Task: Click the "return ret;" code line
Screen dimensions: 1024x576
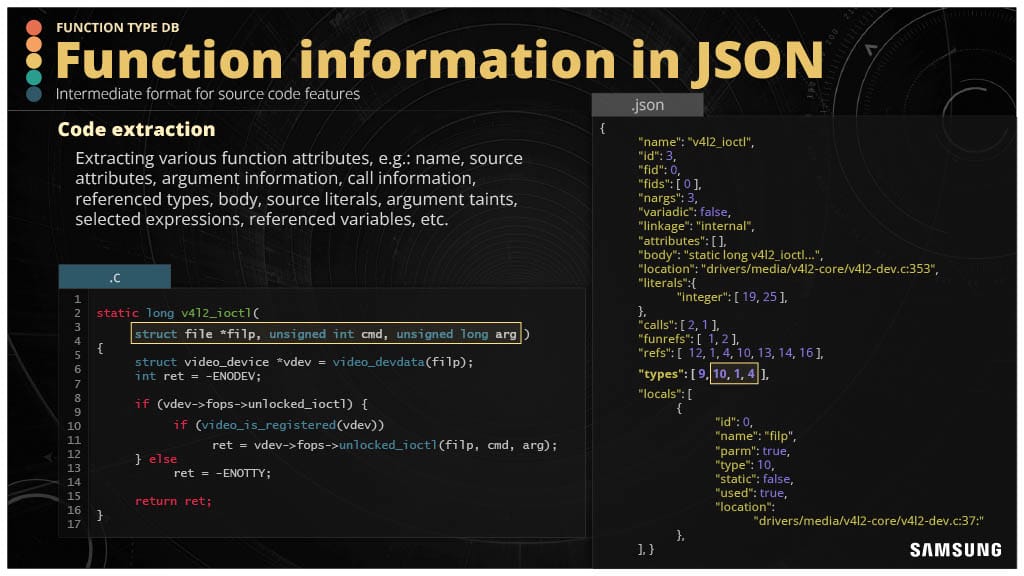Action: point(173,501)
